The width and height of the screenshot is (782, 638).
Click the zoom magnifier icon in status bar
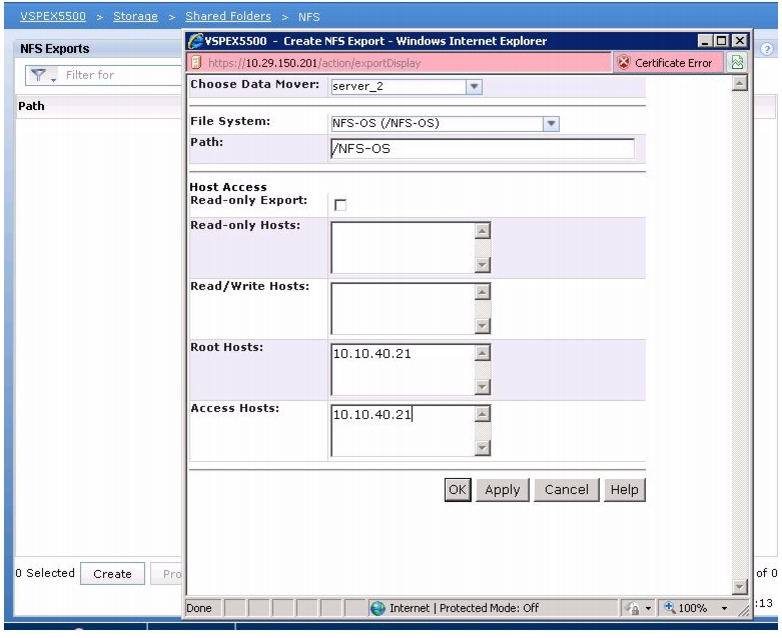click(670, 607)
